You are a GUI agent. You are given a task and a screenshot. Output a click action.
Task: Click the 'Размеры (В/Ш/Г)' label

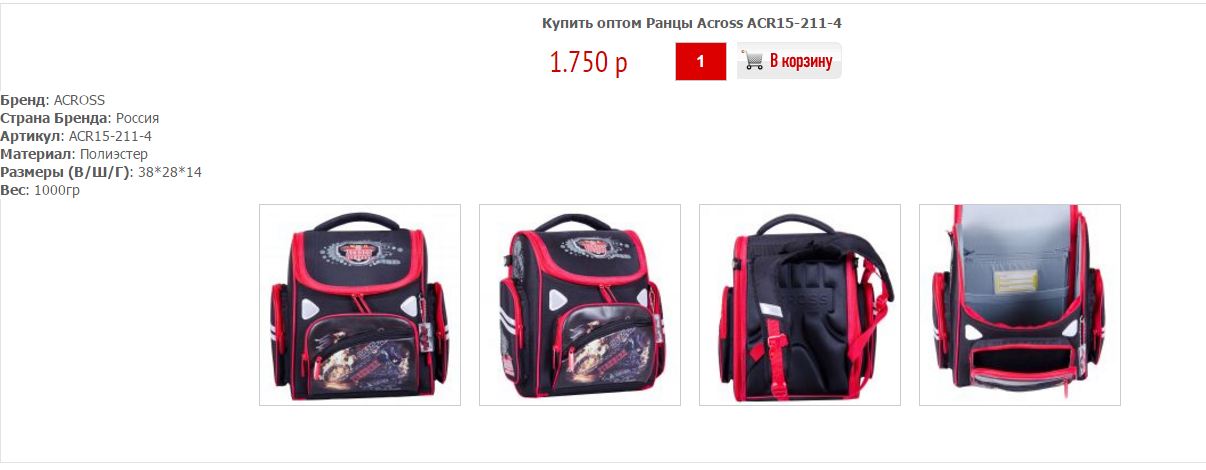(x=66, y=172)
